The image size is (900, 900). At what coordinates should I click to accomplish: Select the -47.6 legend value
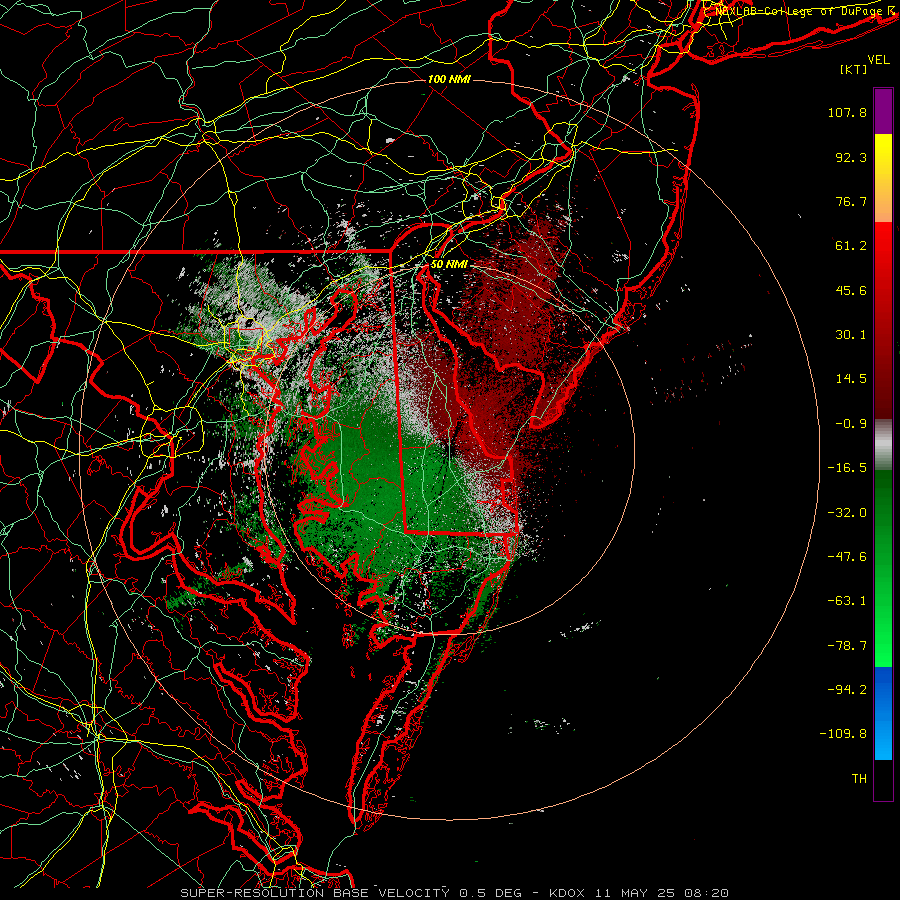tap(847, 557)
